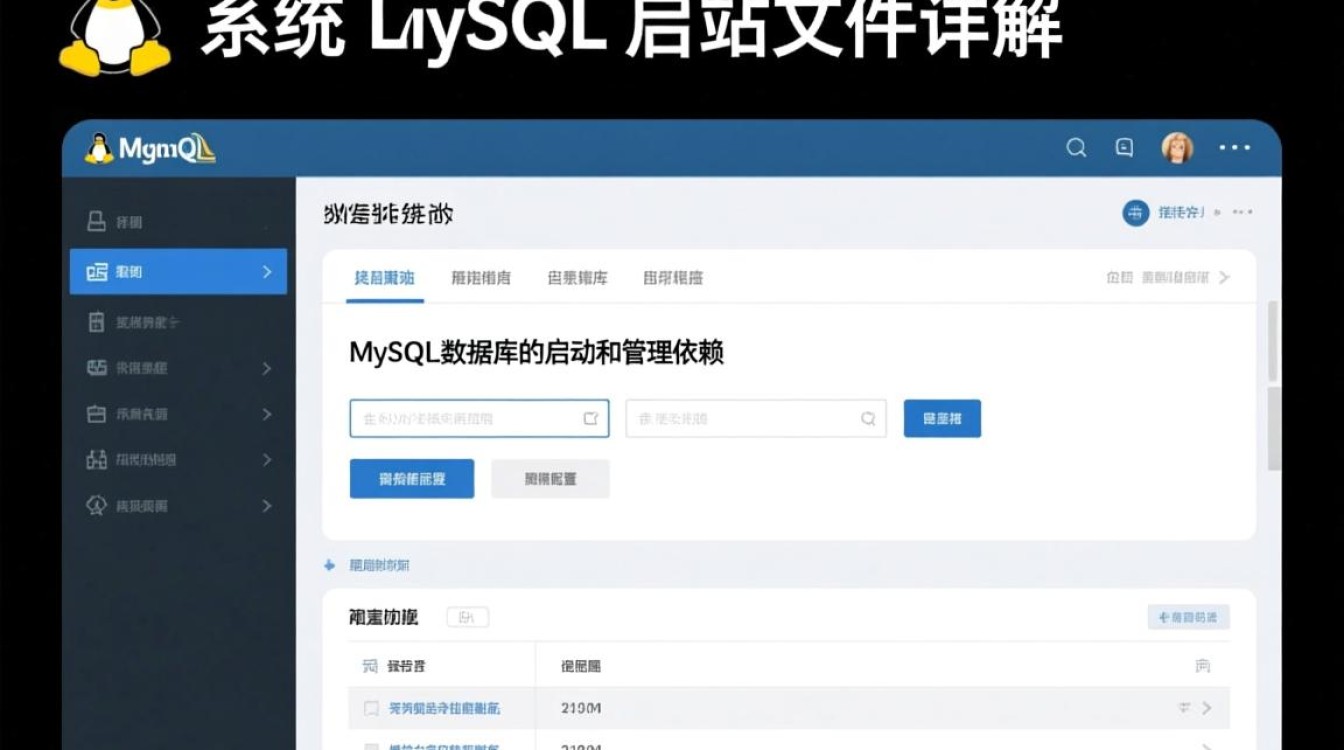Click the blue search button beside the input fields
The height and width of the screenshot is (750, 1344).
(x=941, y=418)
